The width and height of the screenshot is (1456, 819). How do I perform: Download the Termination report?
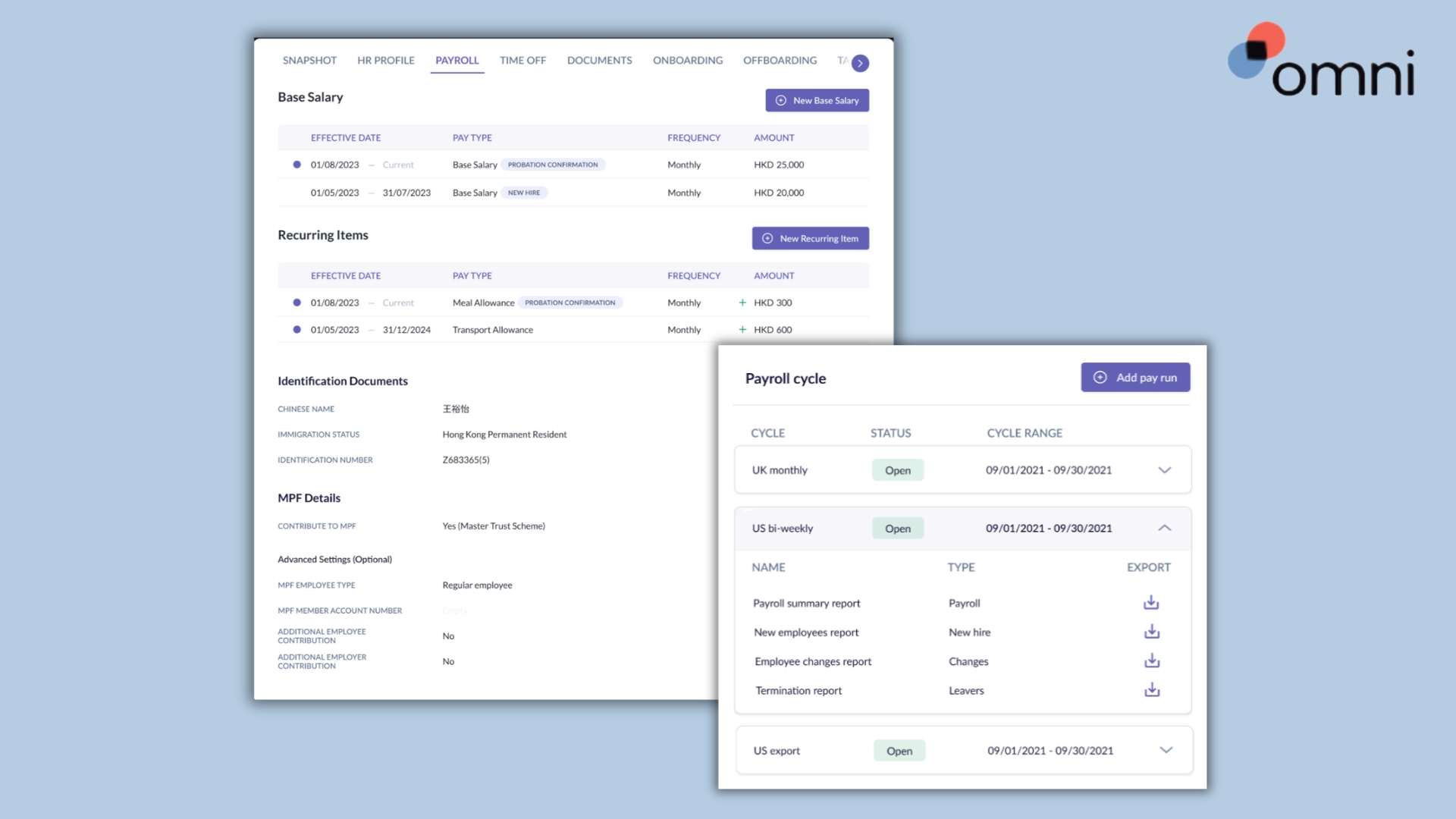click(x=1152, y=690)
